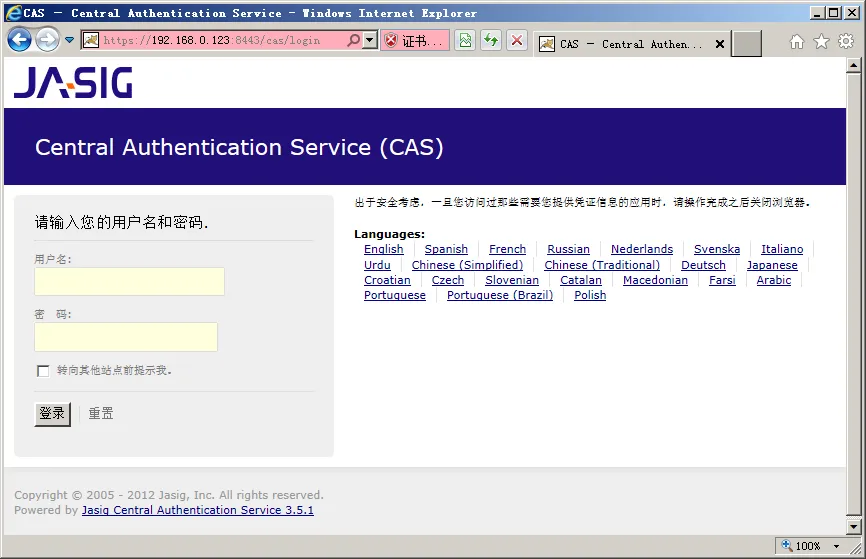
Task: Switch language to Deutsch
Action: point(703,265)
